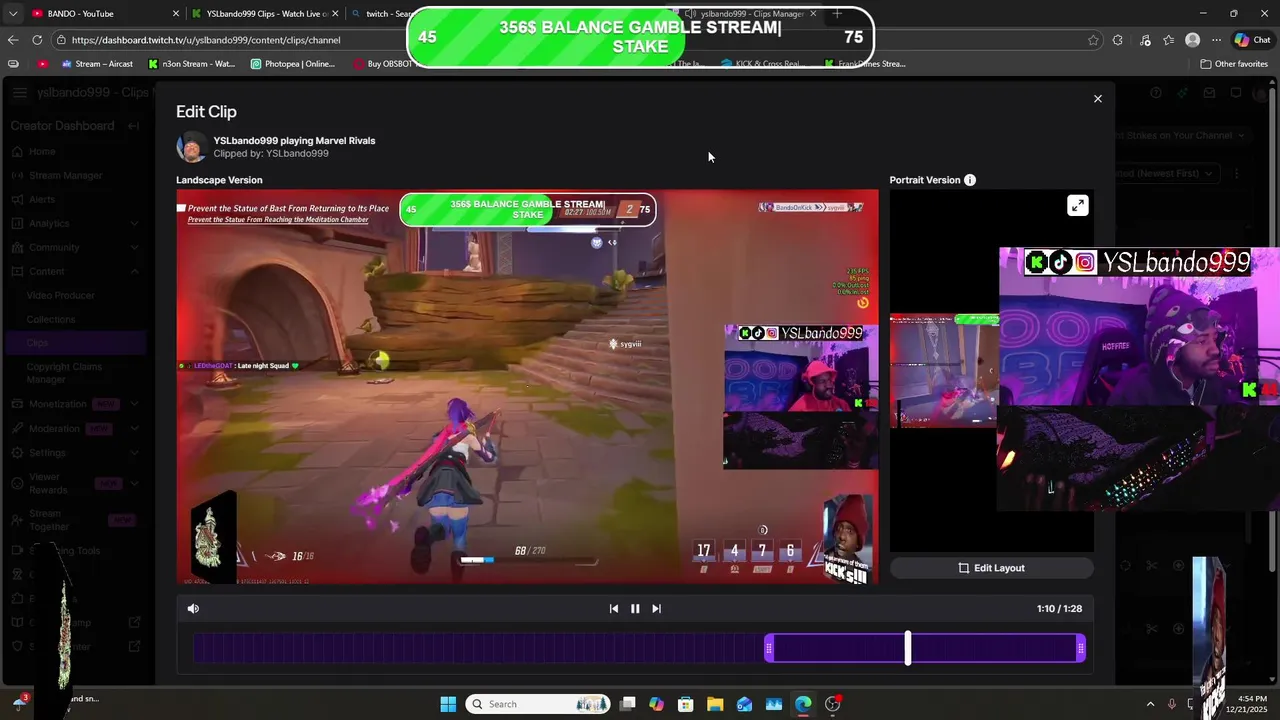Click the address bar URL
Viewport: 1280px width, 720px height.
coord(206,40)
